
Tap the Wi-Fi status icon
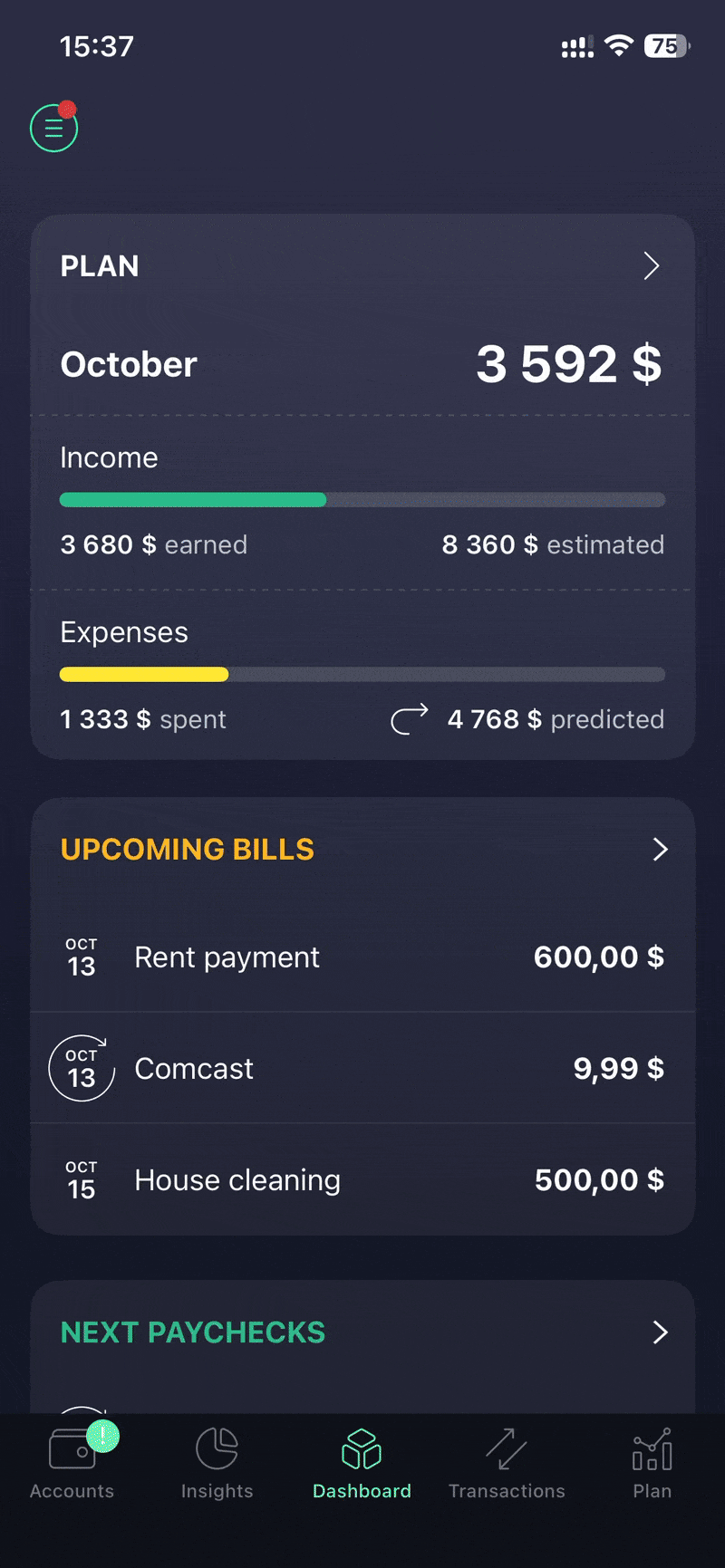(619, 46)
